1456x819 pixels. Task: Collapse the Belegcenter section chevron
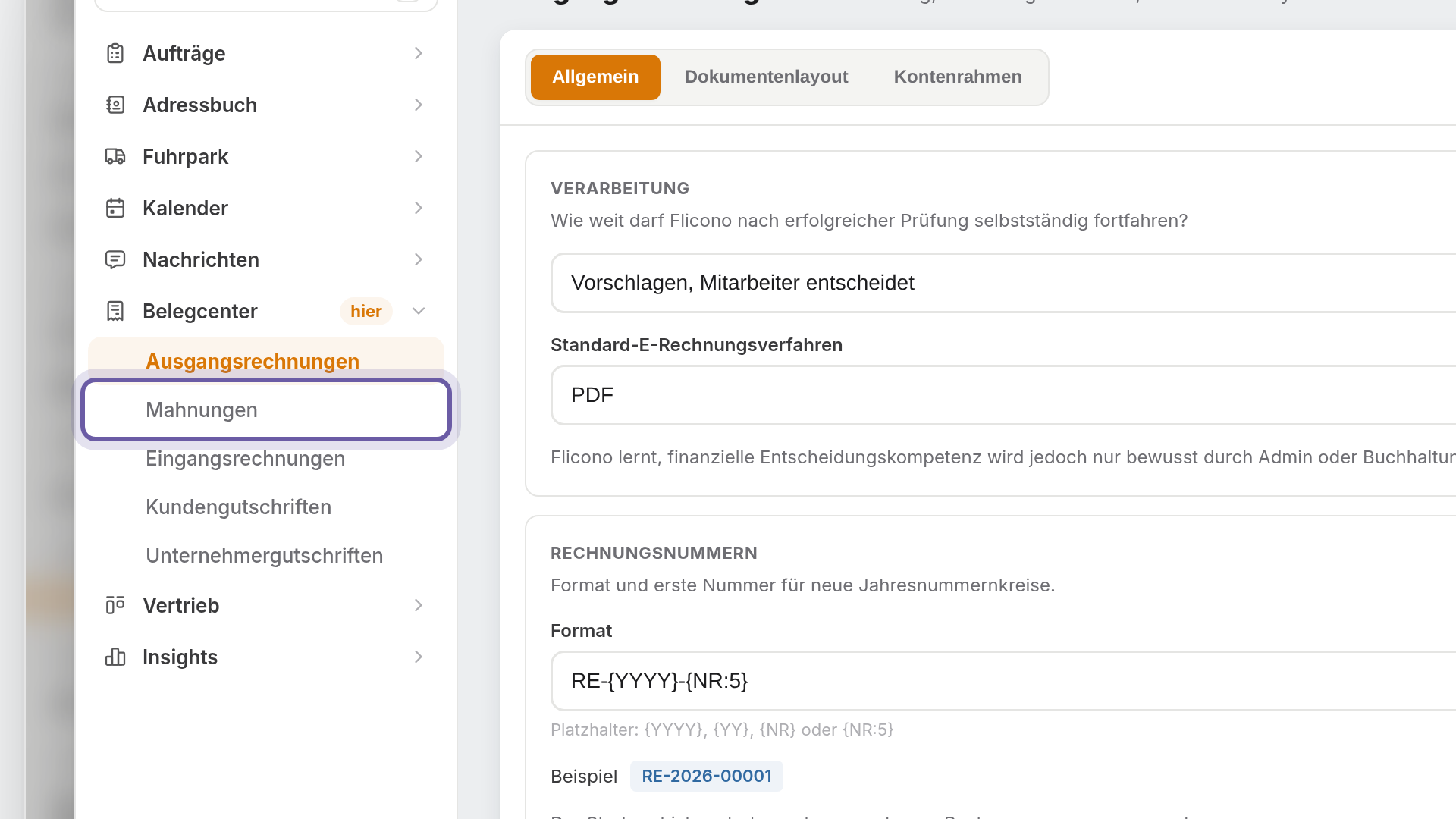[419, 311]
